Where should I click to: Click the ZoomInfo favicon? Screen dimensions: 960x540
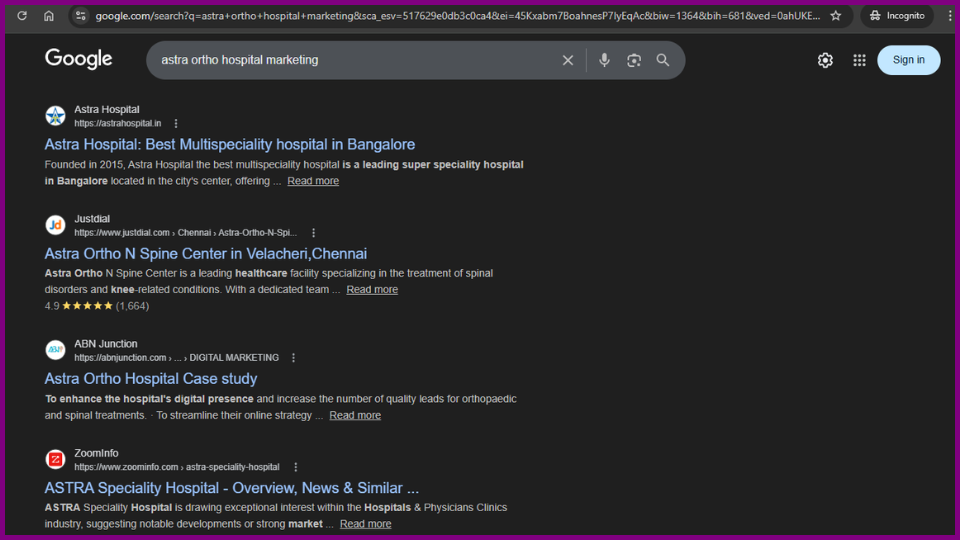click(x=55, y=459)
